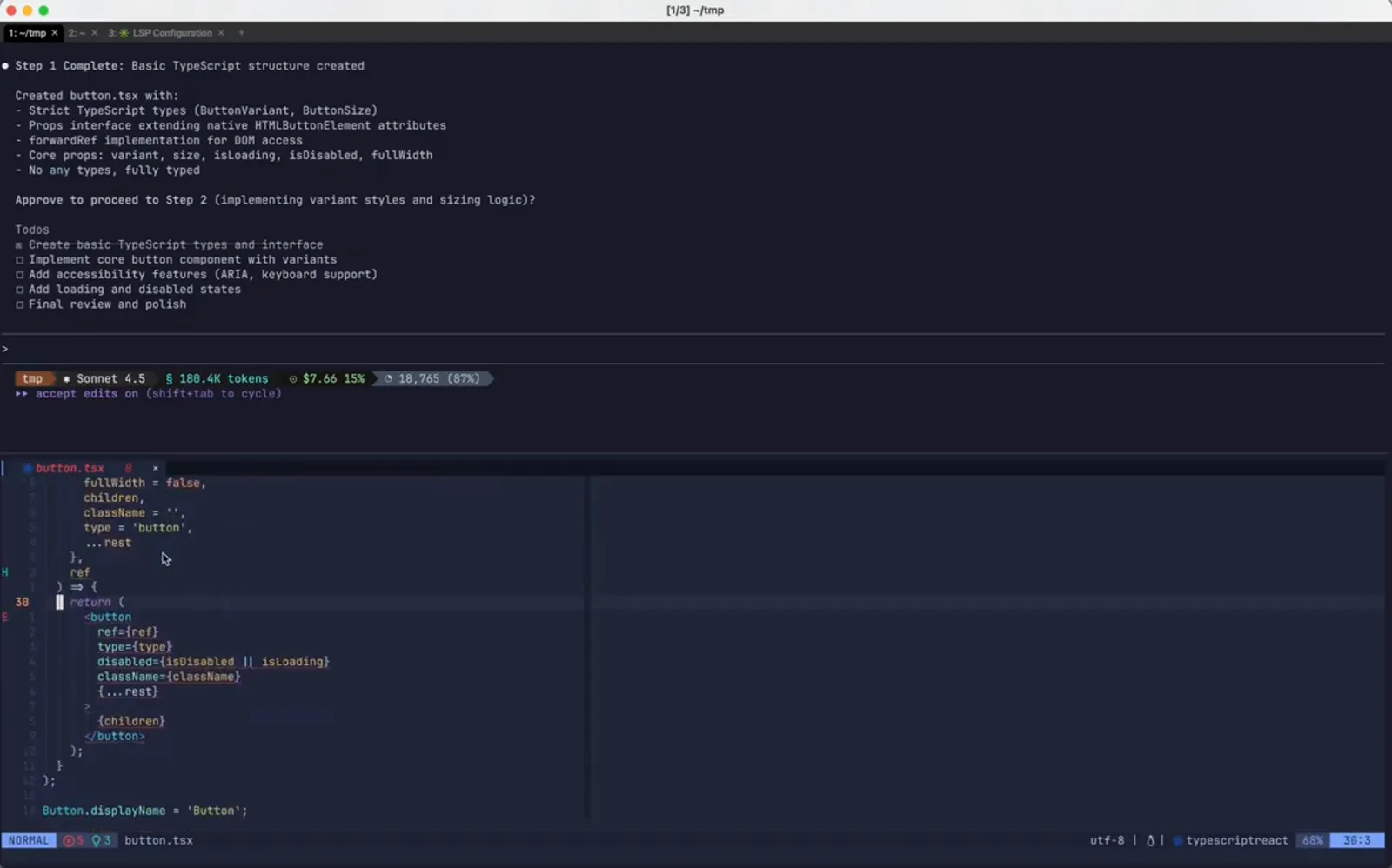1392x868 pixels.
Task: Click the error count icon in statusline
Action: [x=69, y=840]
